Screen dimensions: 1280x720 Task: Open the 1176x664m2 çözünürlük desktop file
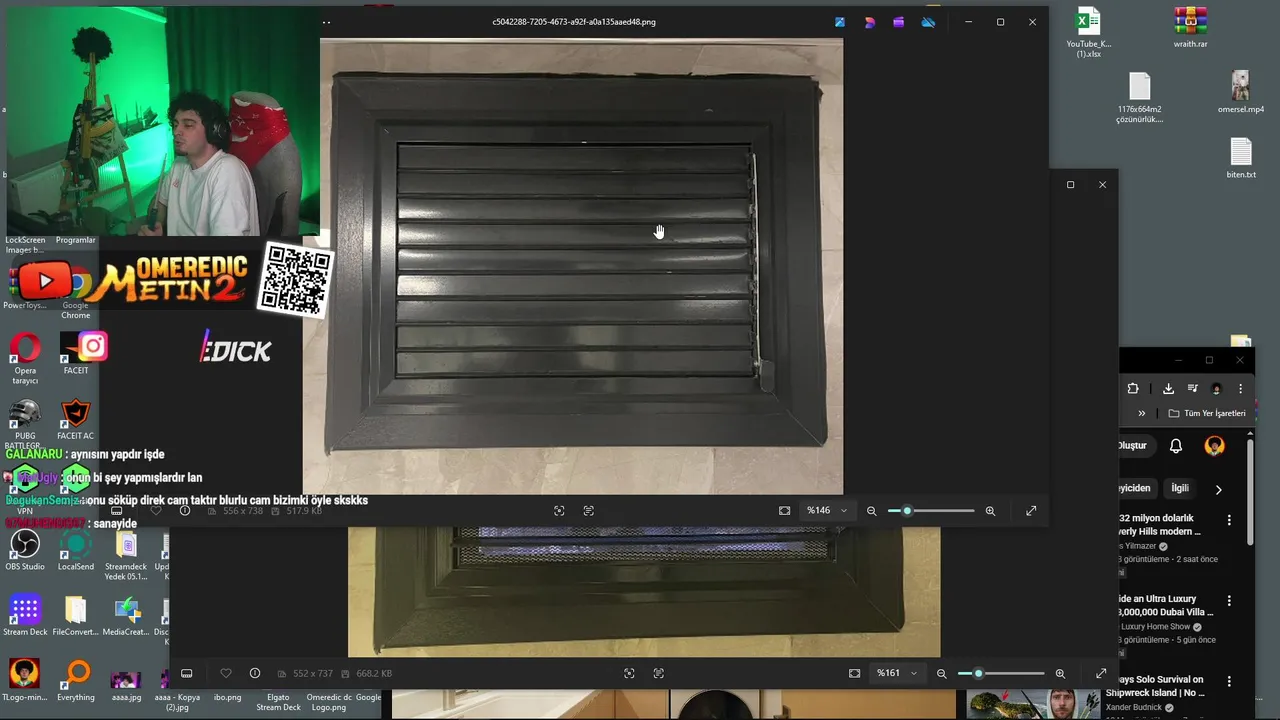point(1139,97)
